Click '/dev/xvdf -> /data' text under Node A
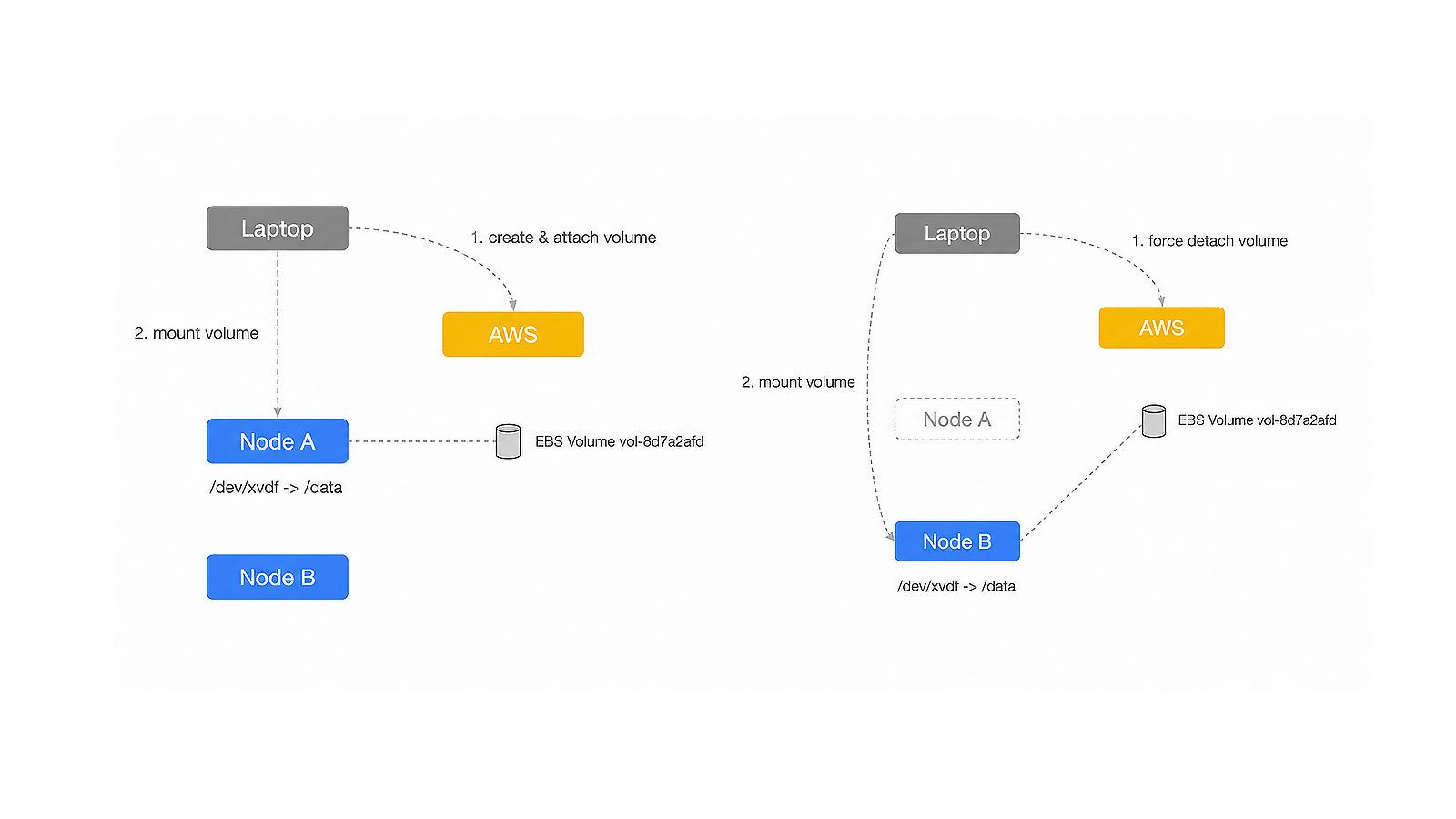The image size is (1456, 819). point(276,488)
